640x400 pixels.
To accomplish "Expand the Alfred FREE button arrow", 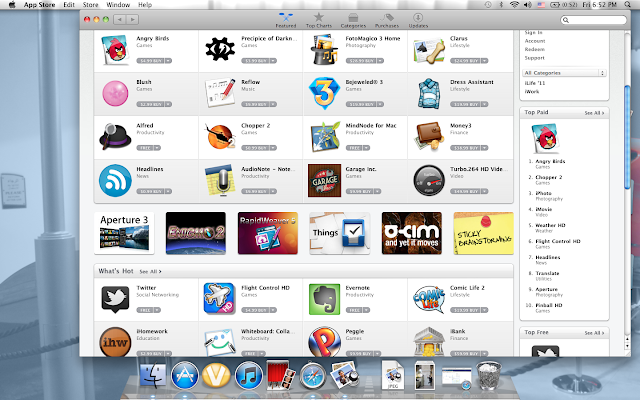I will pos(157,148).
